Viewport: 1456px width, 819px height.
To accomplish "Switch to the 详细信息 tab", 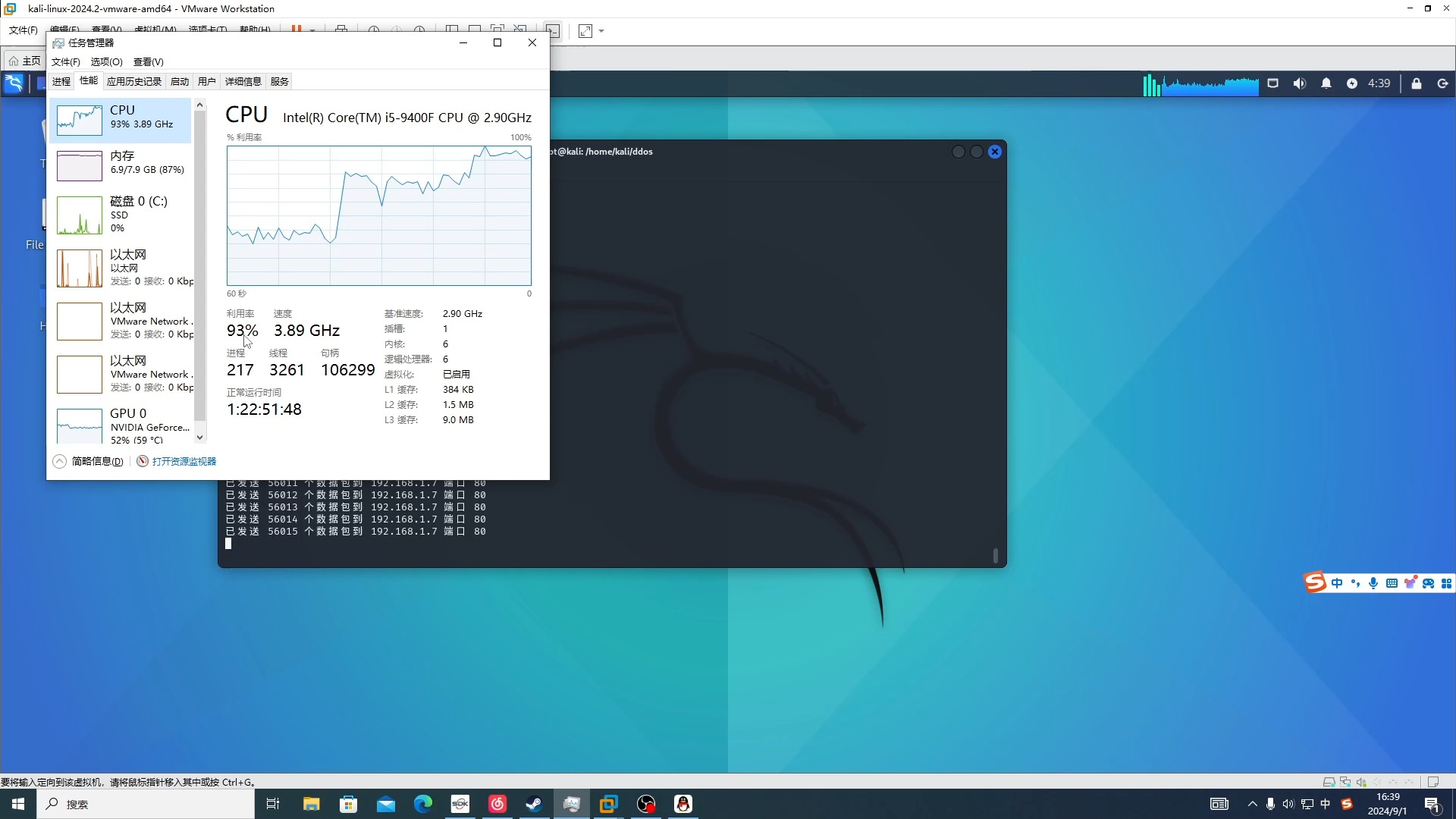I will coord(243,81).
